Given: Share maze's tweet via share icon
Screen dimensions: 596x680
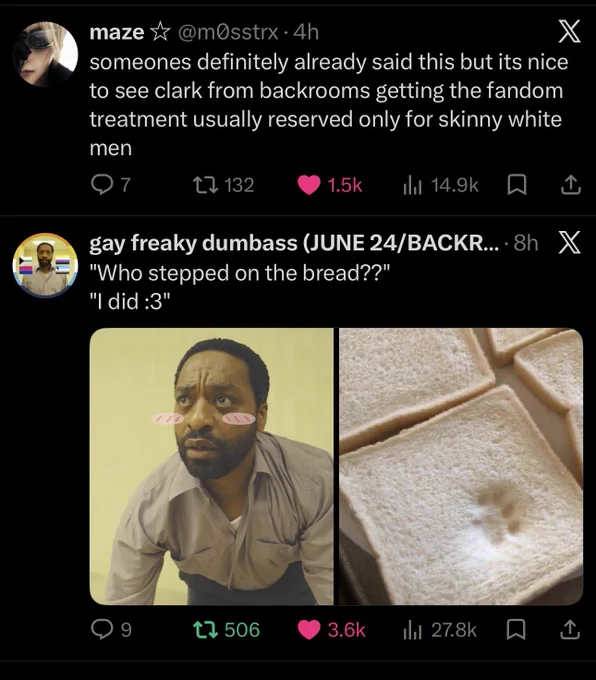Looking at the screenshot, I should (x=571, y=185).
